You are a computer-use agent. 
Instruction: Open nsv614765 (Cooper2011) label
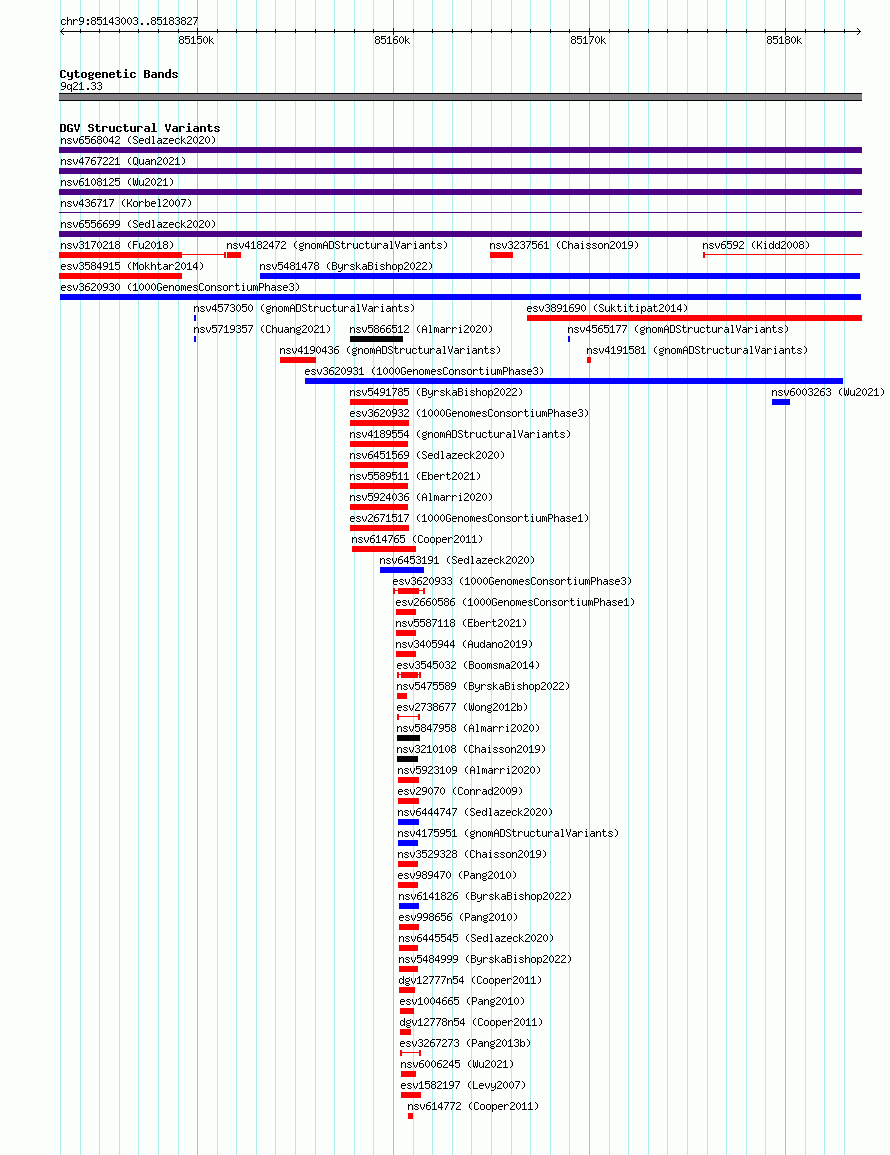point(417,539)
